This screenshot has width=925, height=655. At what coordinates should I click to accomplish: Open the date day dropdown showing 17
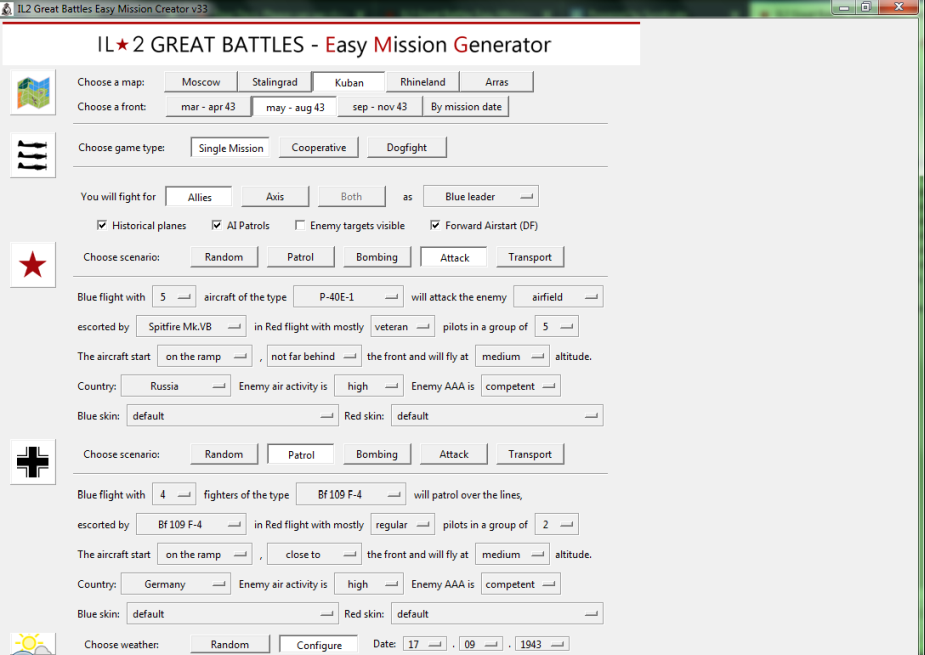[x=424, y=644]
